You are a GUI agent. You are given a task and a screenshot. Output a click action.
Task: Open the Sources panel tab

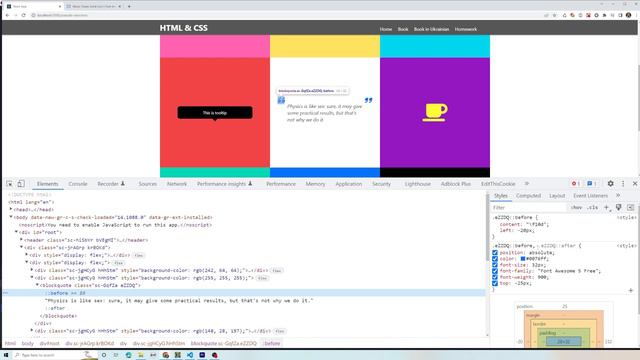(147, 184)
